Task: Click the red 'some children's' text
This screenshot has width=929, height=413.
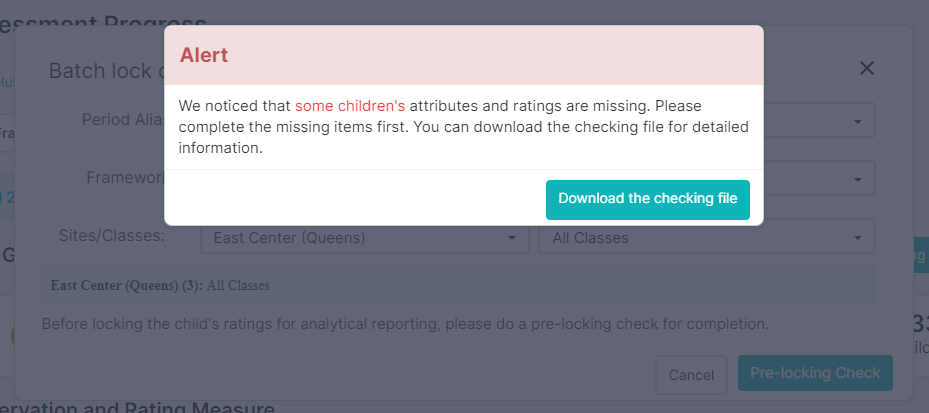Action: click(x=350, y=106)
